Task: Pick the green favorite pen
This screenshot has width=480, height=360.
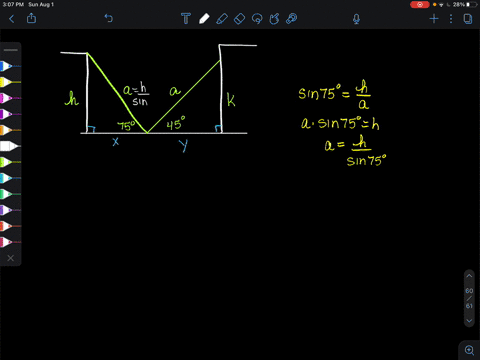Action: point(10,194)
